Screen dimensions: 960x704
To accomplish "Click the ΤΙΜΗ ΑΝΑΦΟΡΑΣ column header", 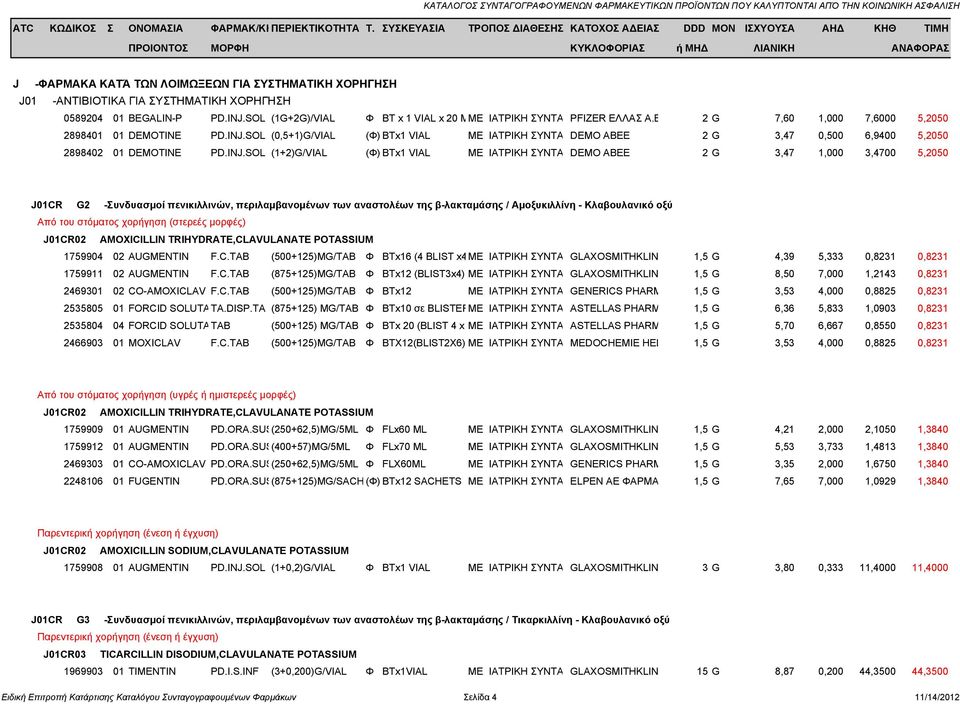I will pos(920,38).
